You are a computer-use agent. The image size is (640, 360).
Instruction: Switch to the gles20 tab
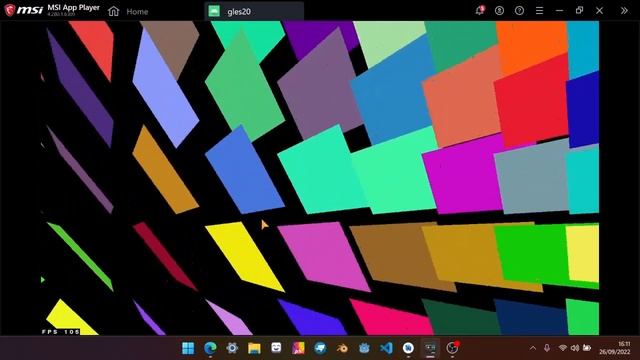pos(254,11)
